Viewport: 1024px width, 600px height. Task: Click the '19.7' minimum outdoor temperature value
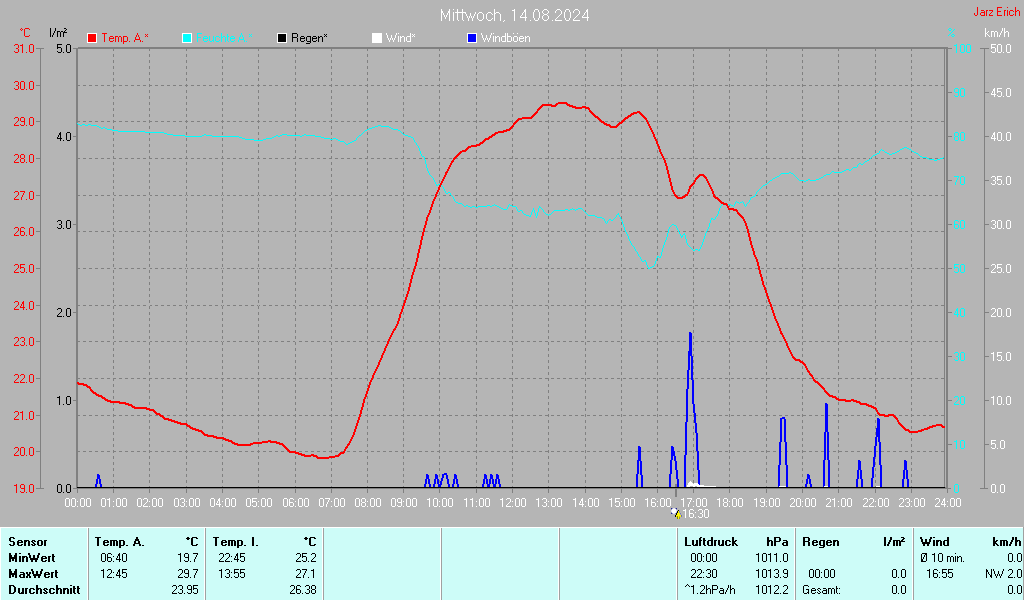click(187, 558)
